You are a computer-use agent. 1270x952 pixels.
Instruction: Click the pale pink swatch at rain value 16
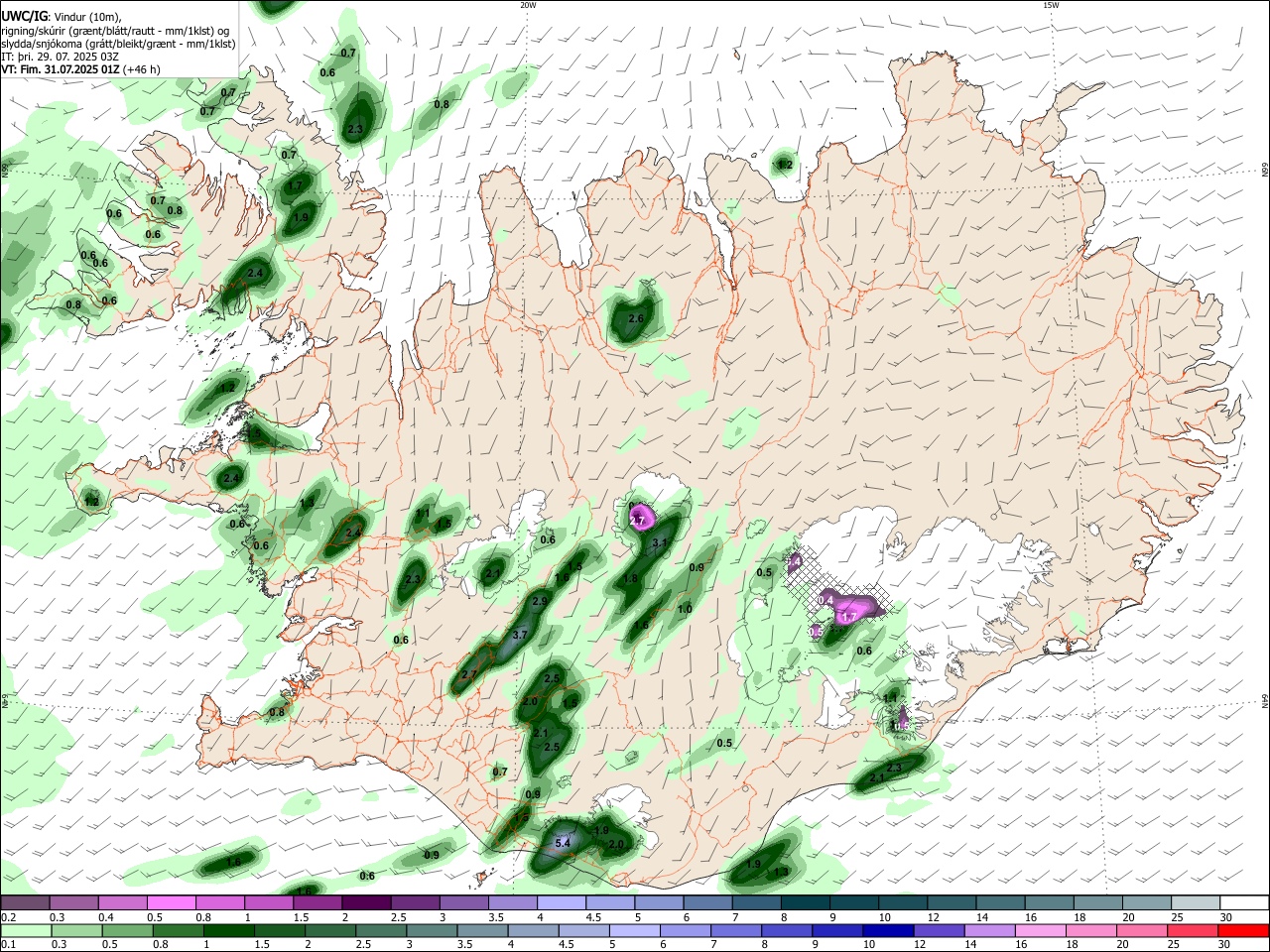(1041, 931)
